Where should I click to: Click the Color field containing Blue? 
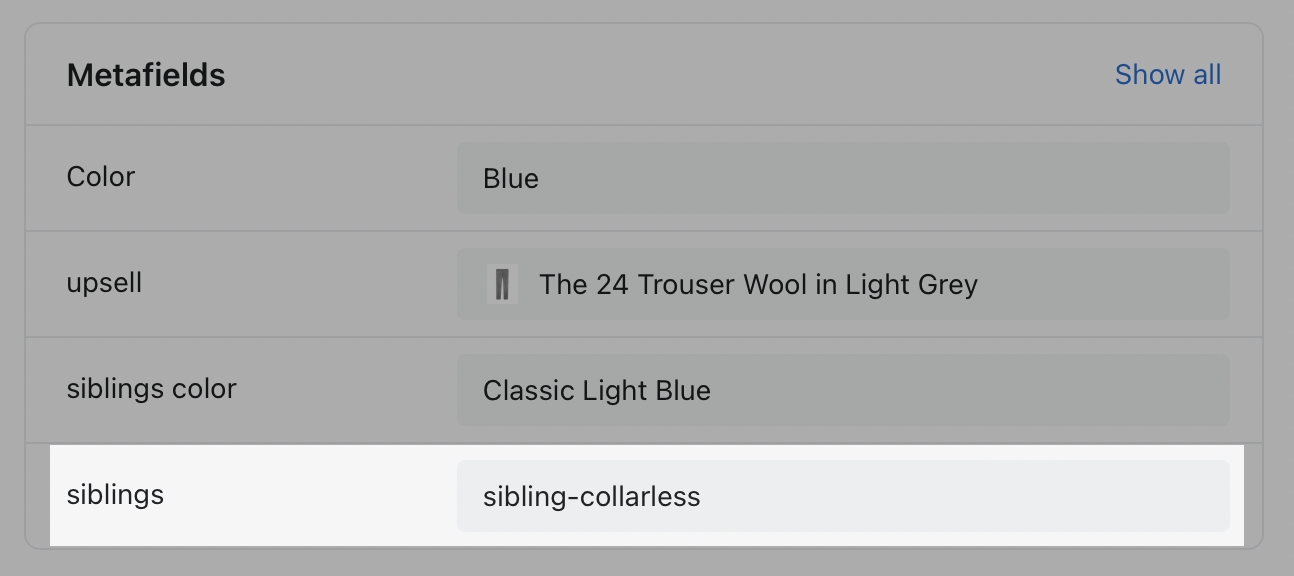pyautogui.click(x=842, y=178)
